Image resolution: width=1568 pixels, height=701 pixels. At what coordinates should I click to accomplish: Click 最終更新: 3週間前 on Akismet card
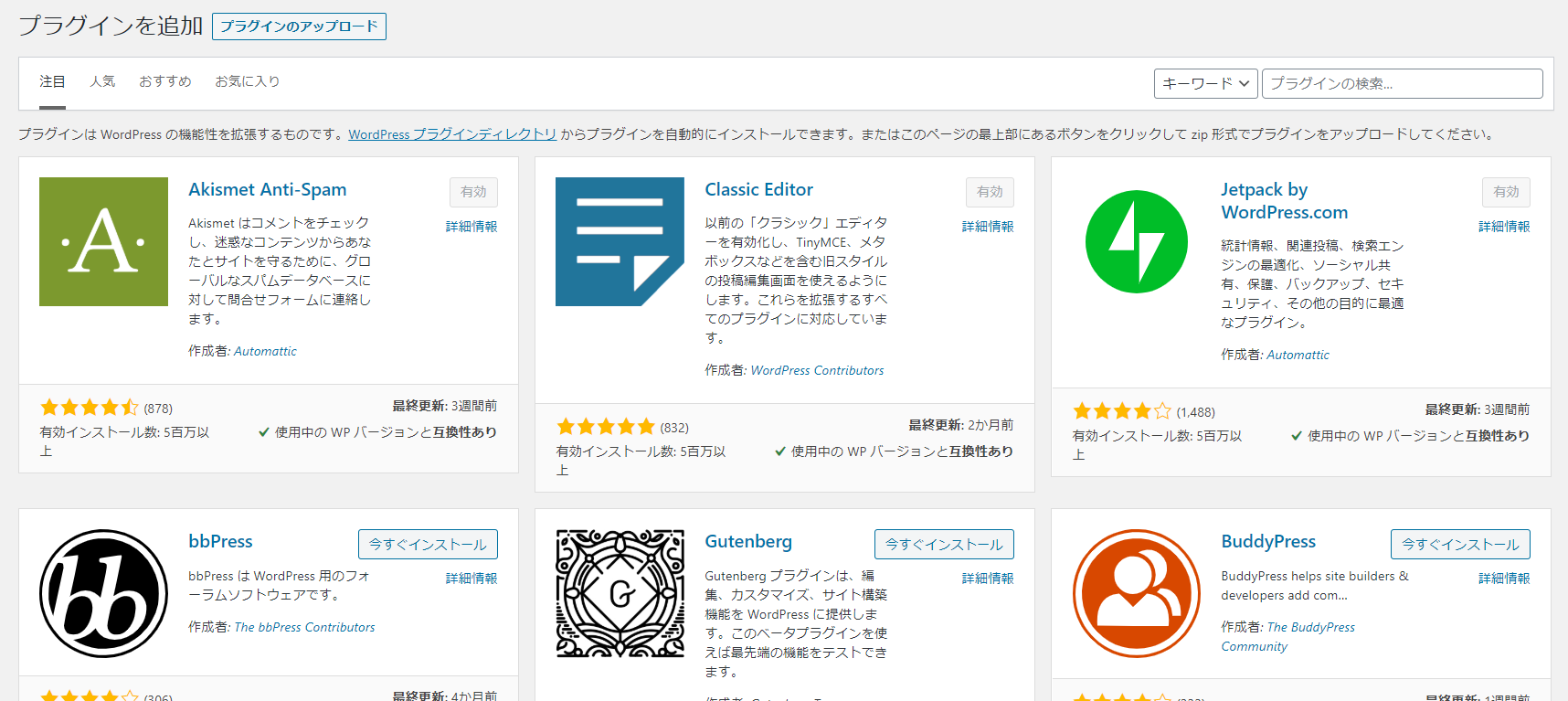point(444,406)
